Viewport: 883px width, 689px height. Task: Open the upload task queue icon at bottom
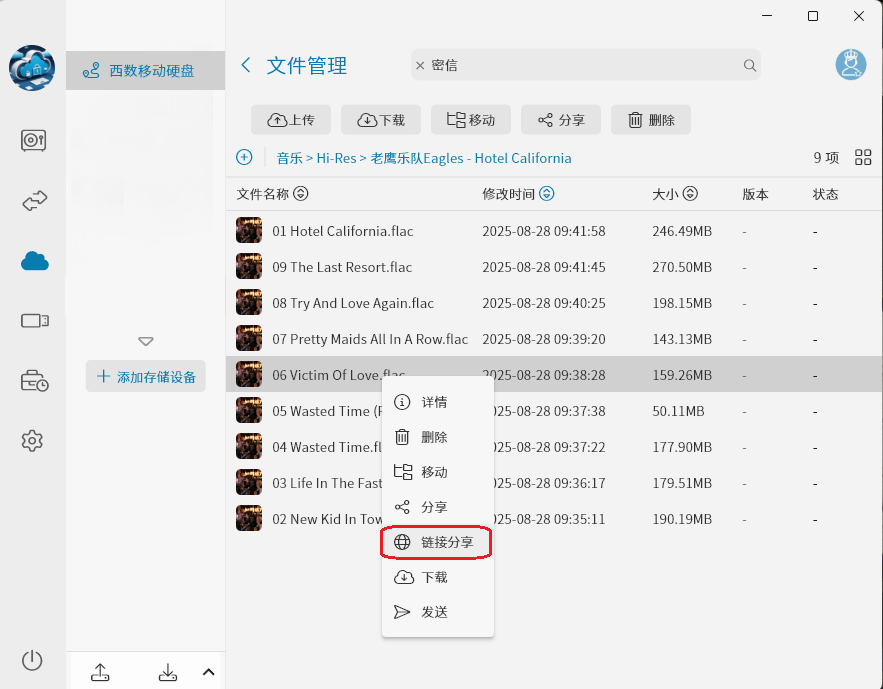click(100, 672)
